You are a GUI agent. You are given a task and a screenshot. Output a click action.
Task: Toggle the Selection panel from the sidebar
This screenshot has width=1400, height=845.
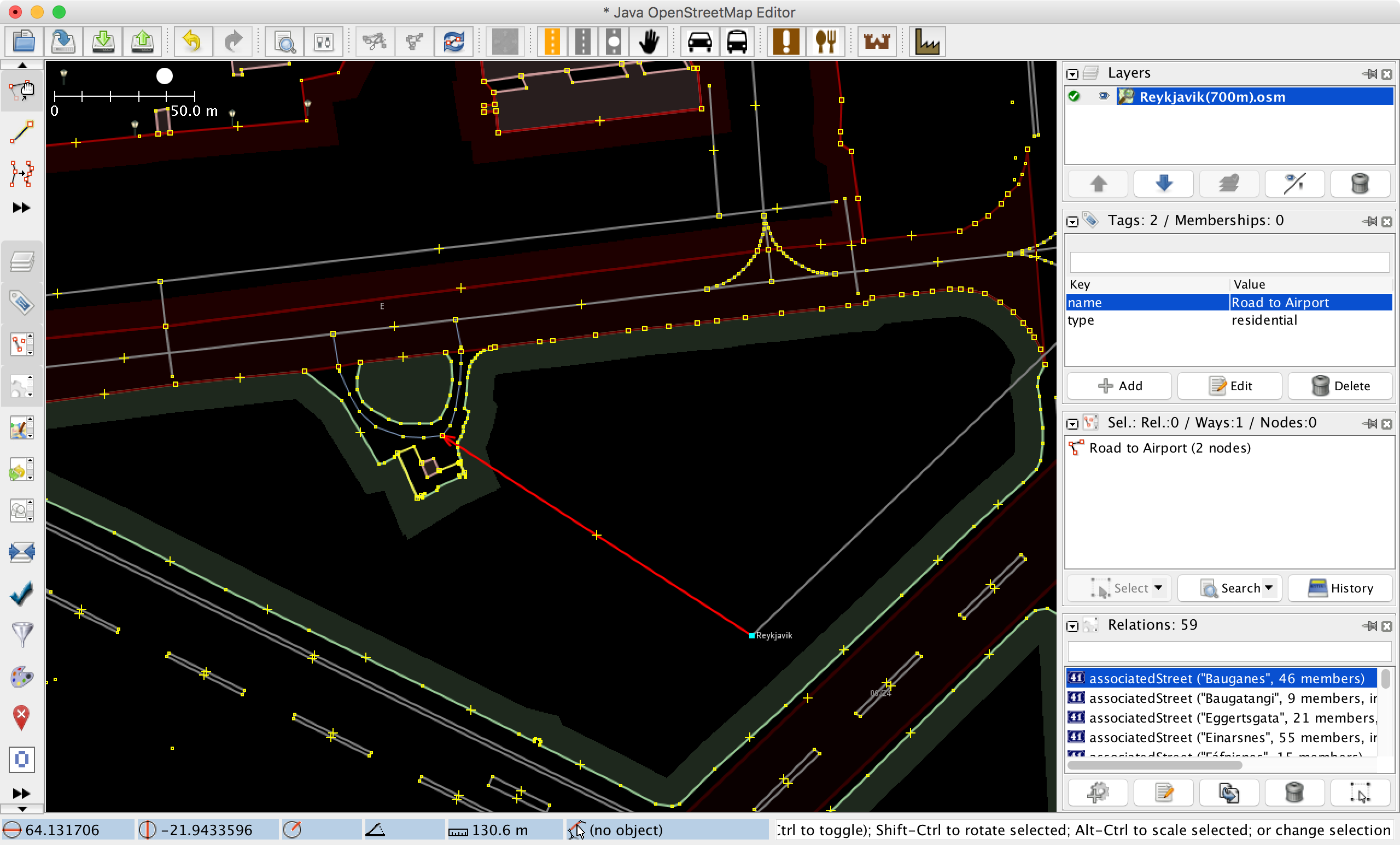coord(21,344)
